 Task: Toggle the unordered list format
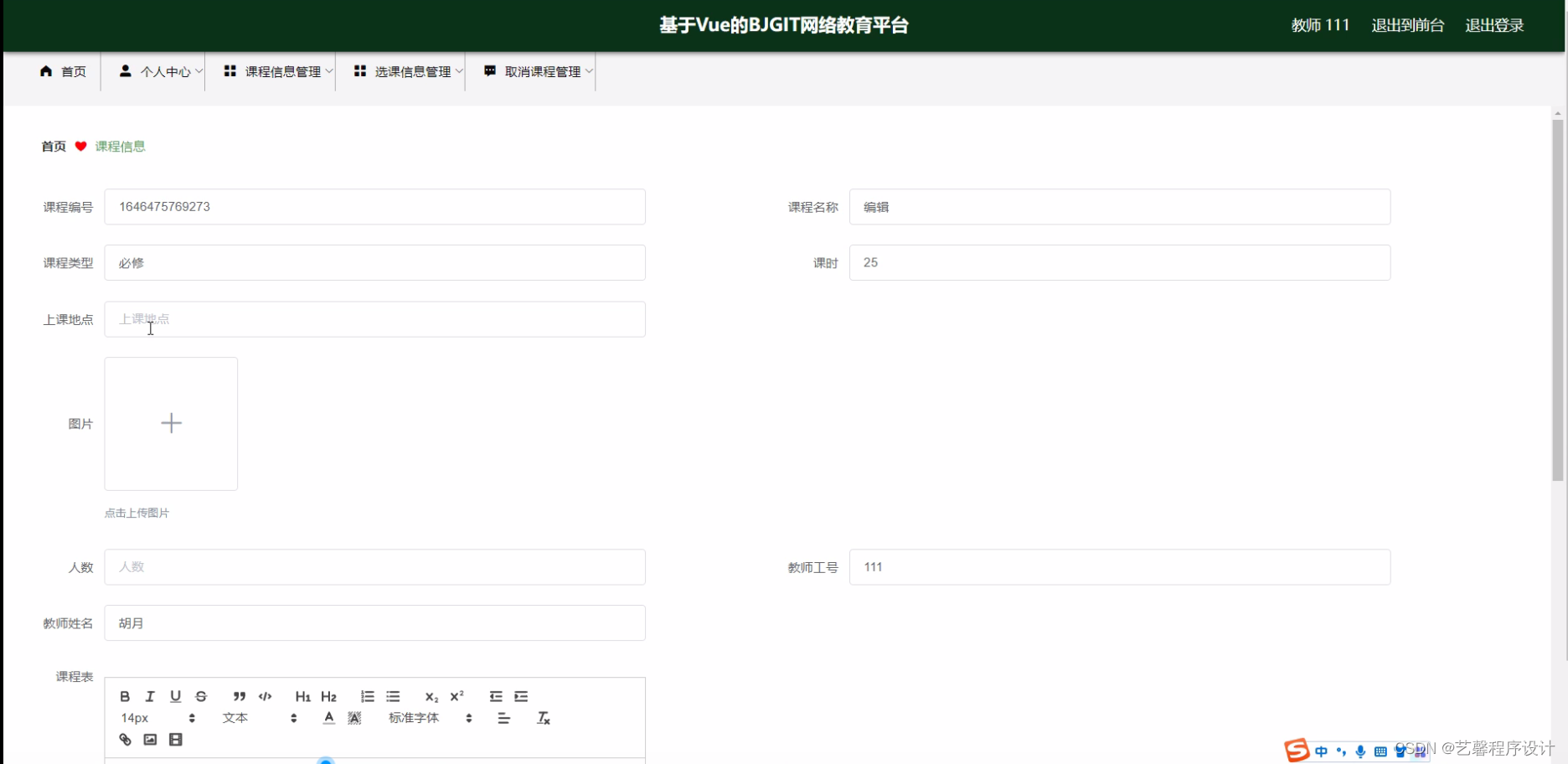click(393, 696)
